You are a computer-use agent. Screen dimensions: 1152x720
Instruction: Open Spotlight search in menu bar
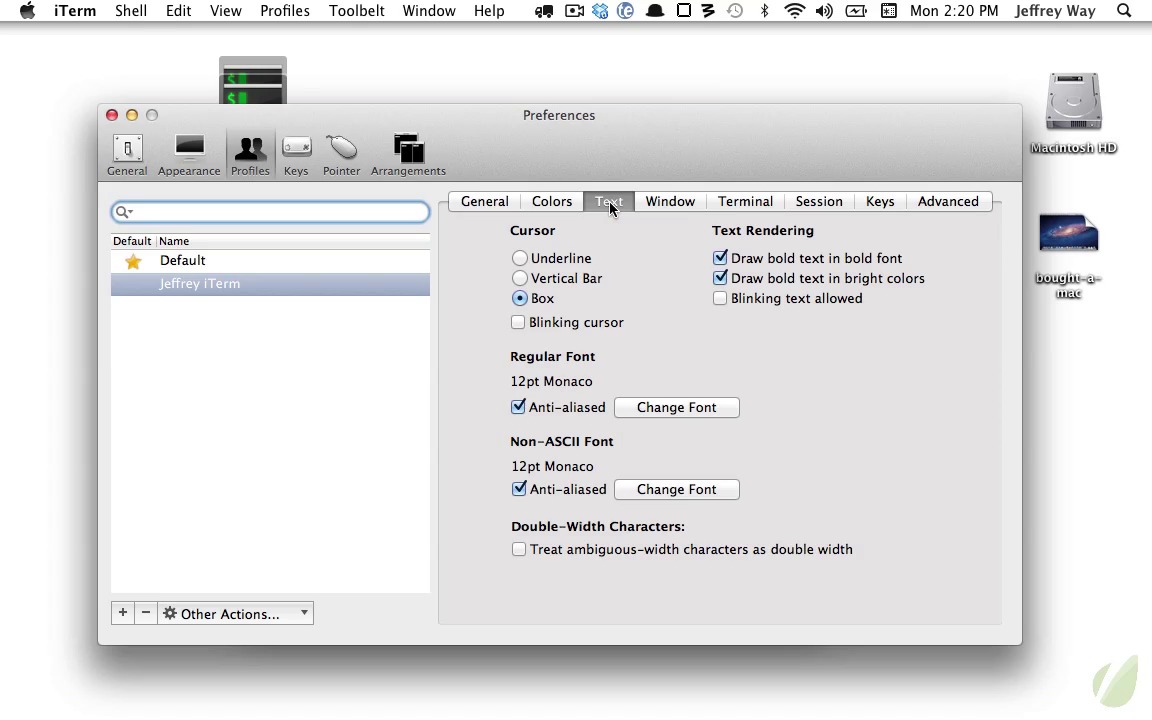[x=1123, y=11]
